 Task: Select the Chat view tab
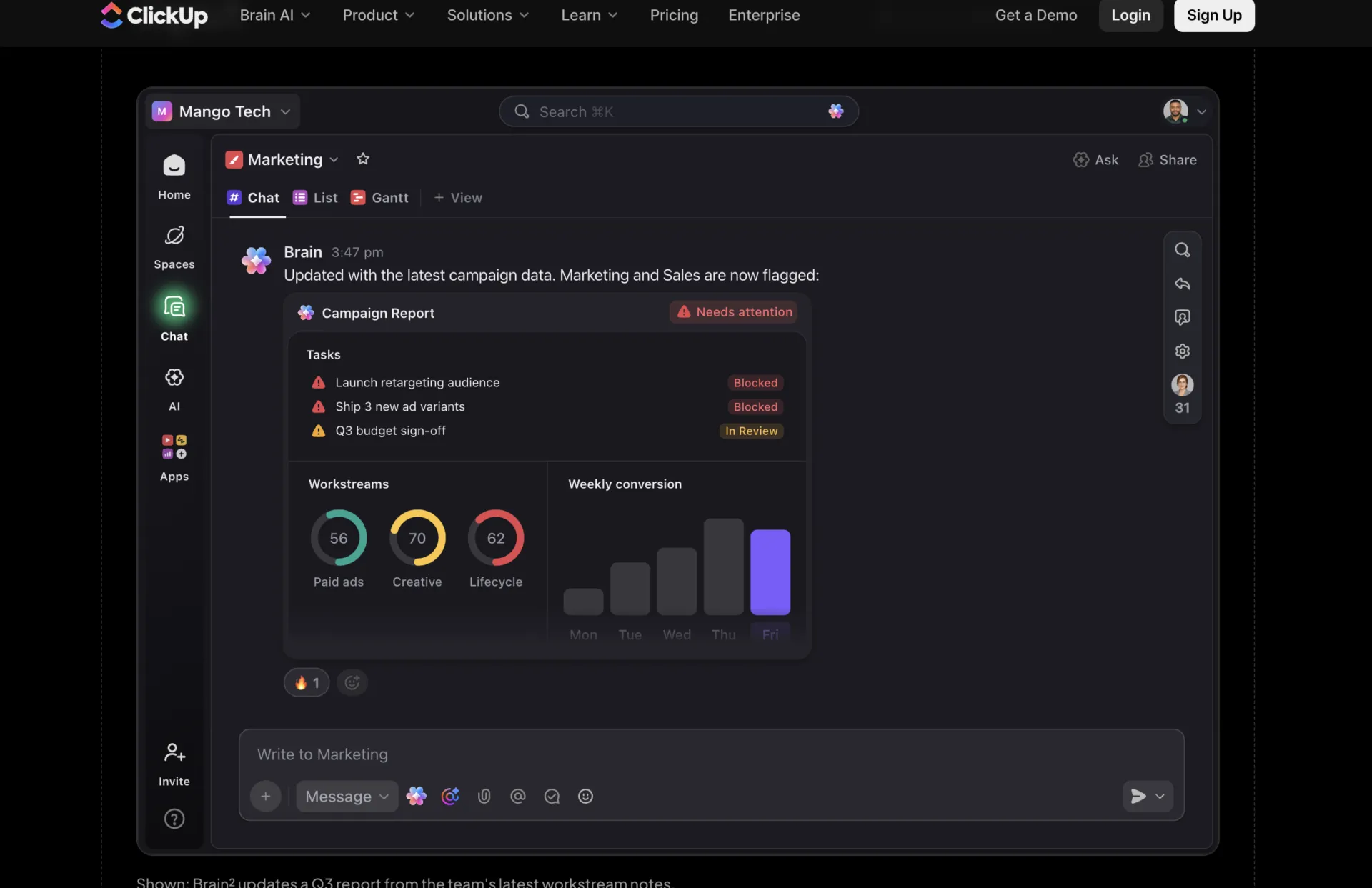pyautogui.click(x=253, y=198)
